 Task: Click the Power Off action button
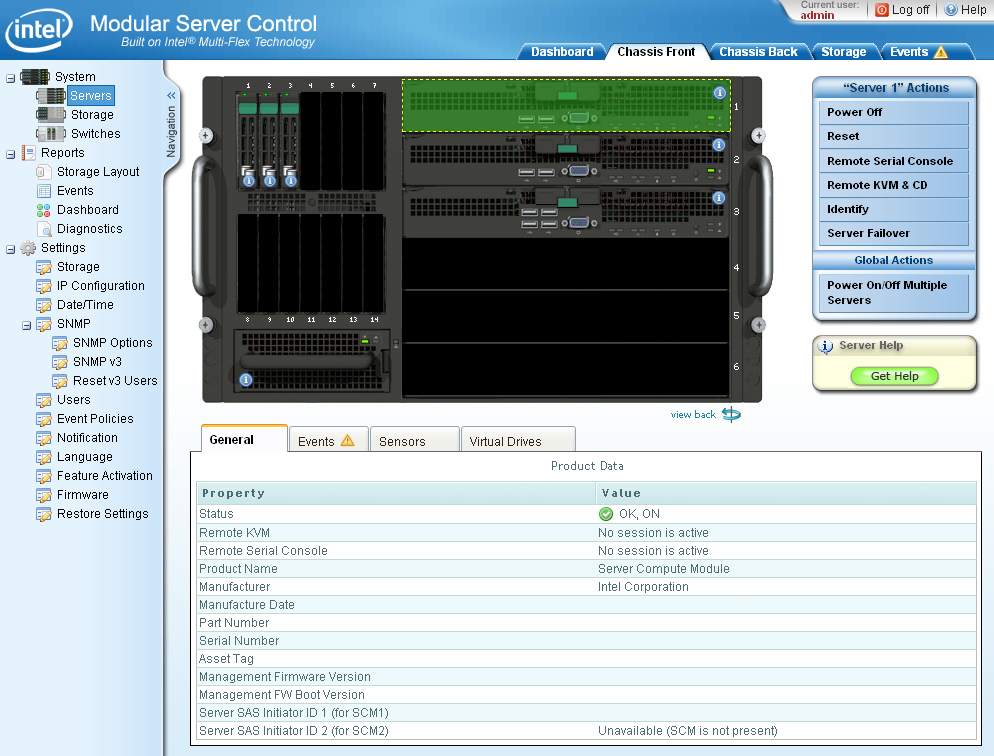[893, 112]
